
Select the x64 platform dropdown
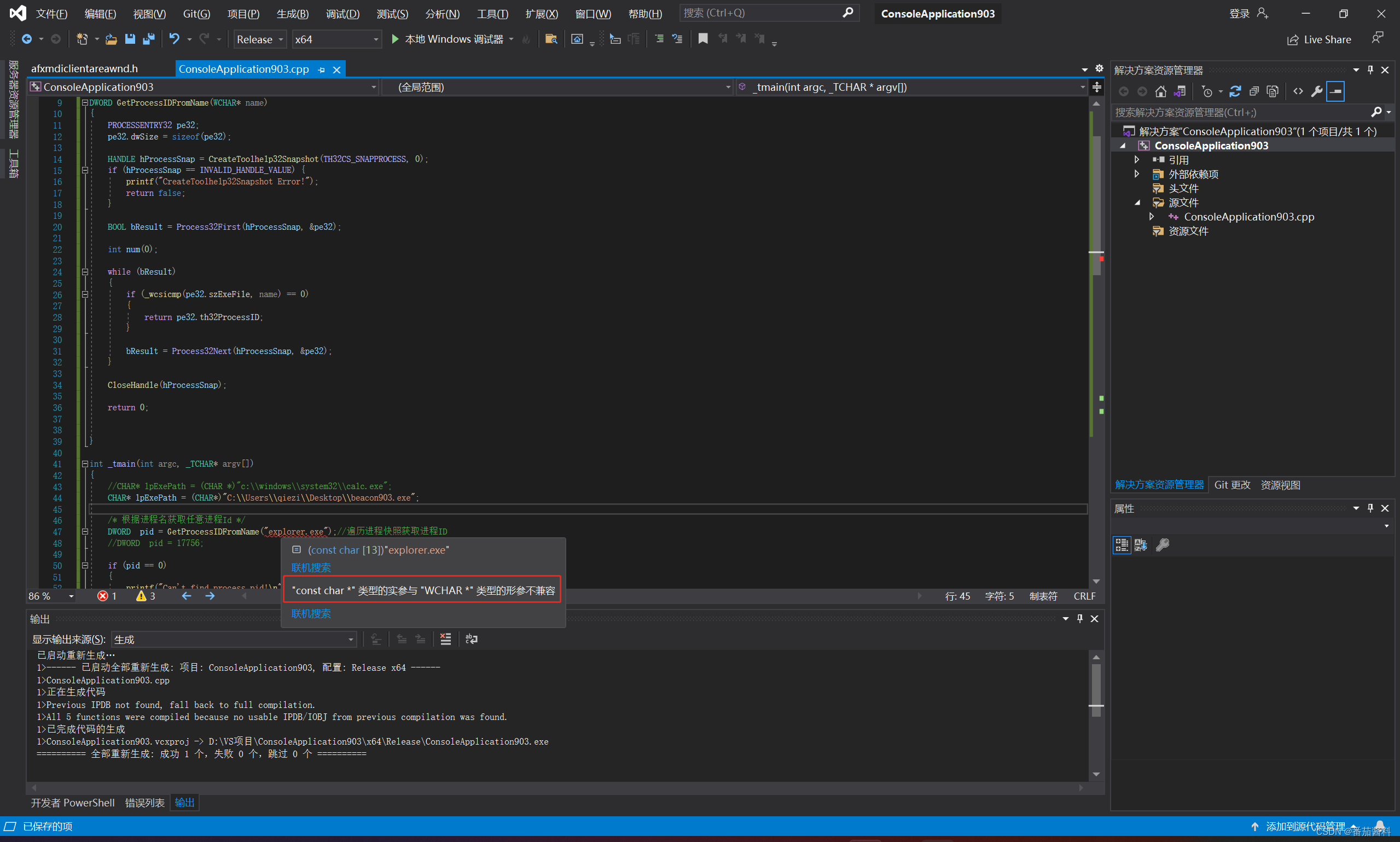point(335,40)
